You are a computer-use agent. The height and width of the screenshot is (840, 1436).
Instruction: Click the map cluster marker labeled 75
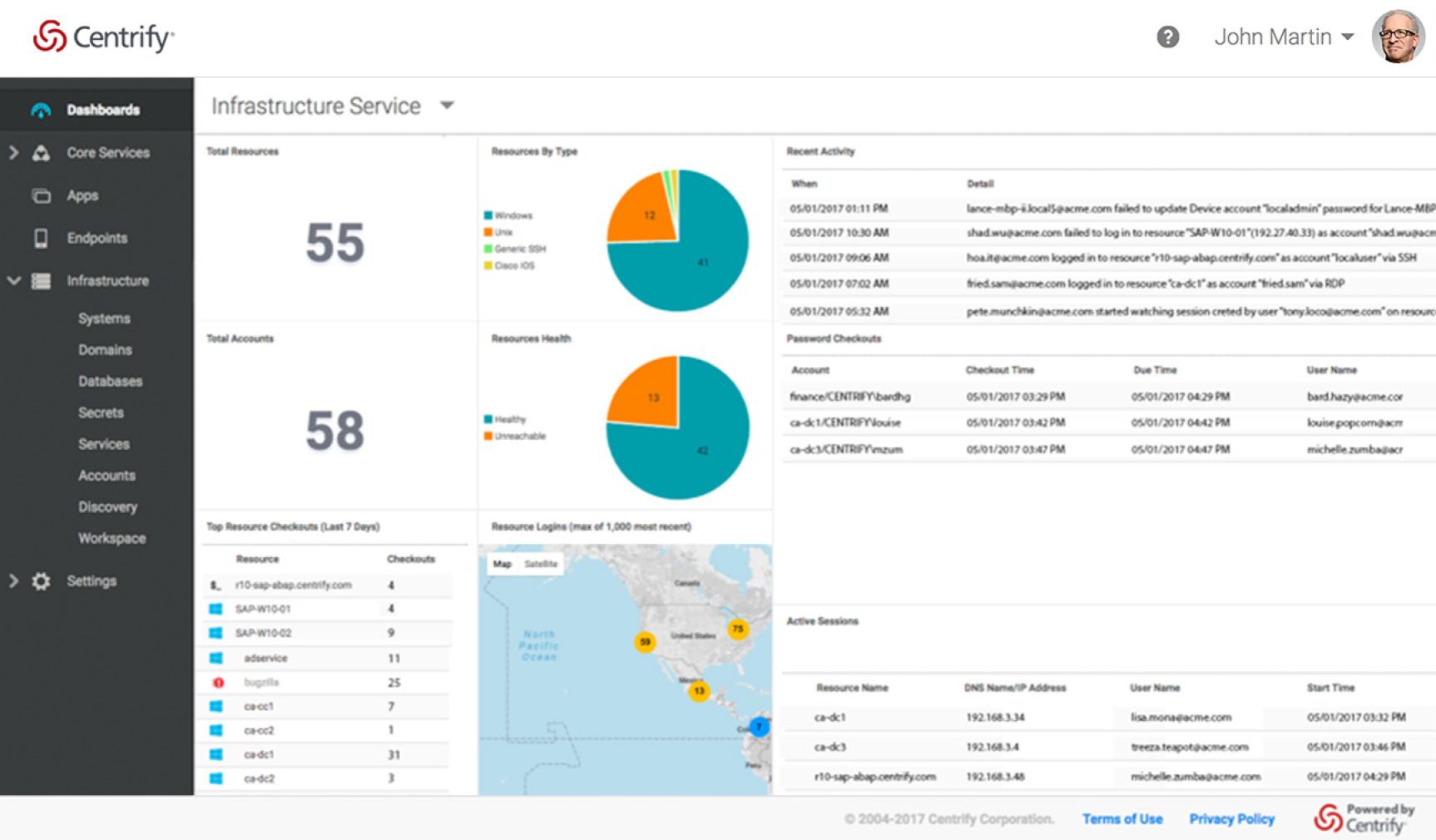click(x=738, y=629)
